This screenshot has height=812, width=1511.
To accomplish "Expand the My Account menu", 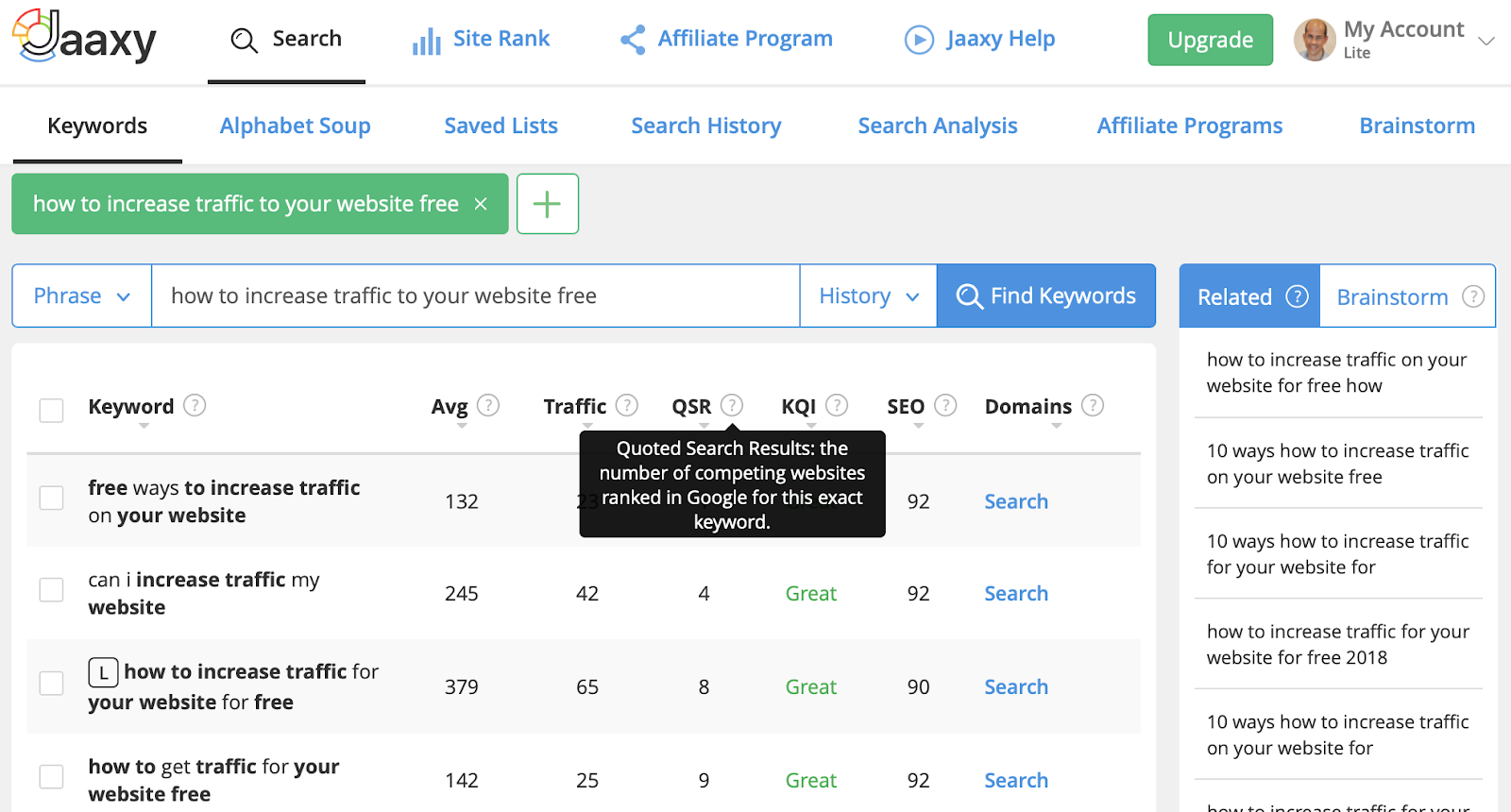I will click(x=1486, y=41).
